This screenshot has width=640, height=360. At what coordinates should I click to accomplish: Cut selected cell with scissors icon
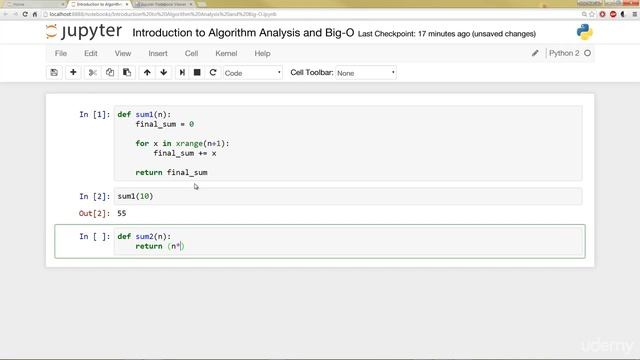pos(93,73)
